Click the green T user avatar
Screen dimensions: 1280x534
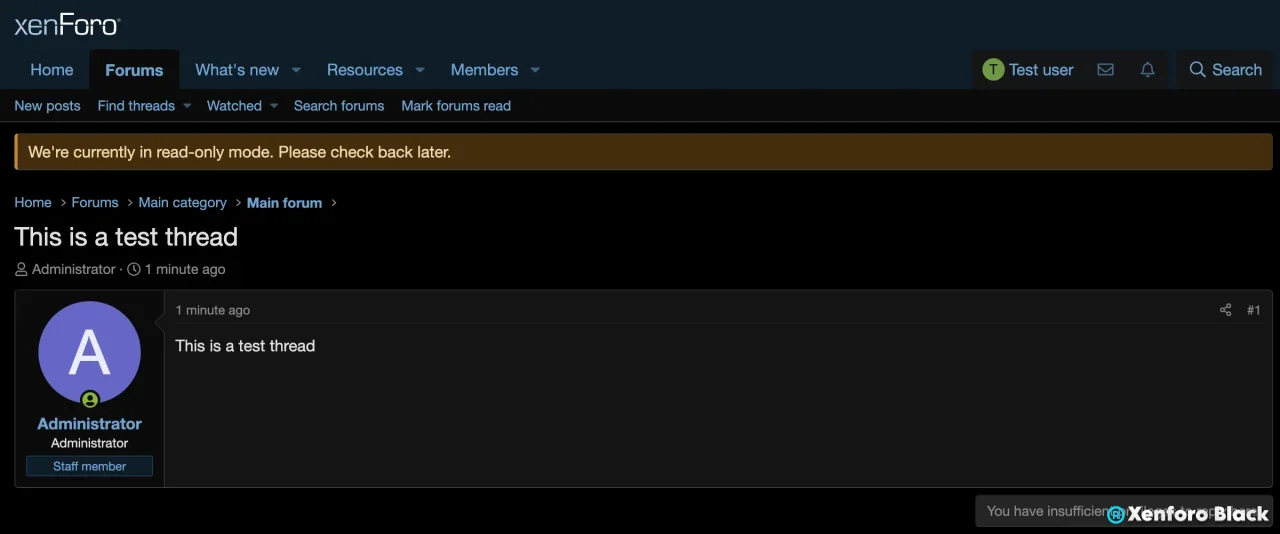coord(993,70)
